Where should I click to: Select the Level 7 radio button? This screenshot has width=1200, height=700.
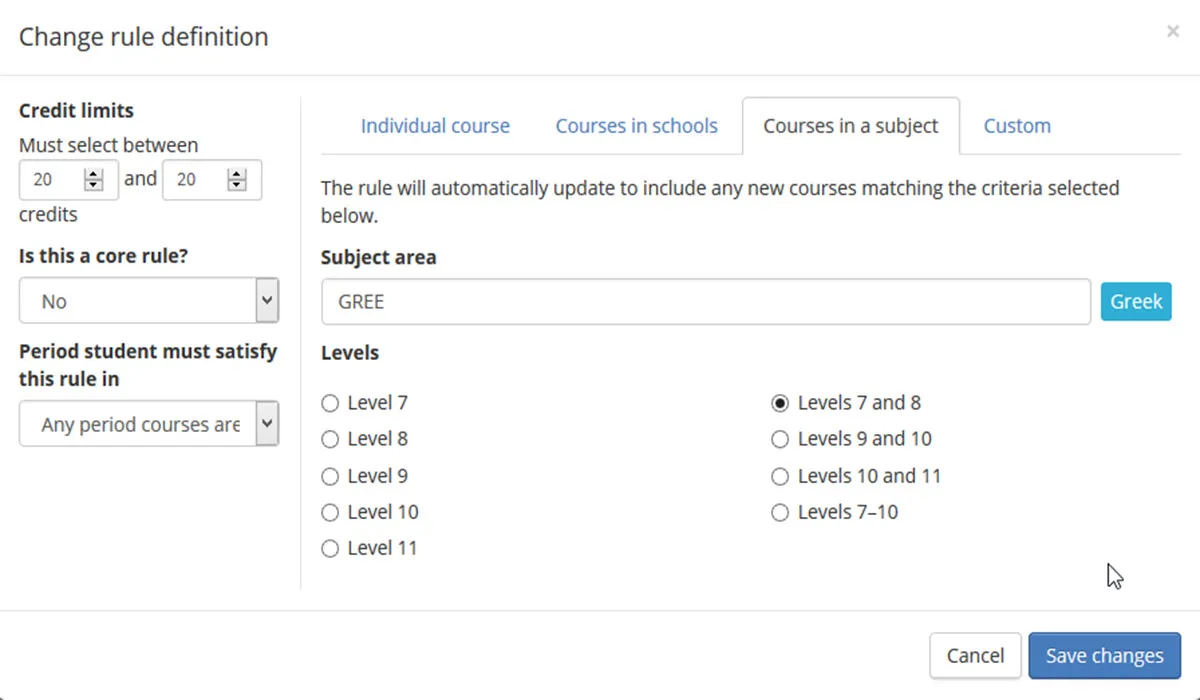(330, 404)
